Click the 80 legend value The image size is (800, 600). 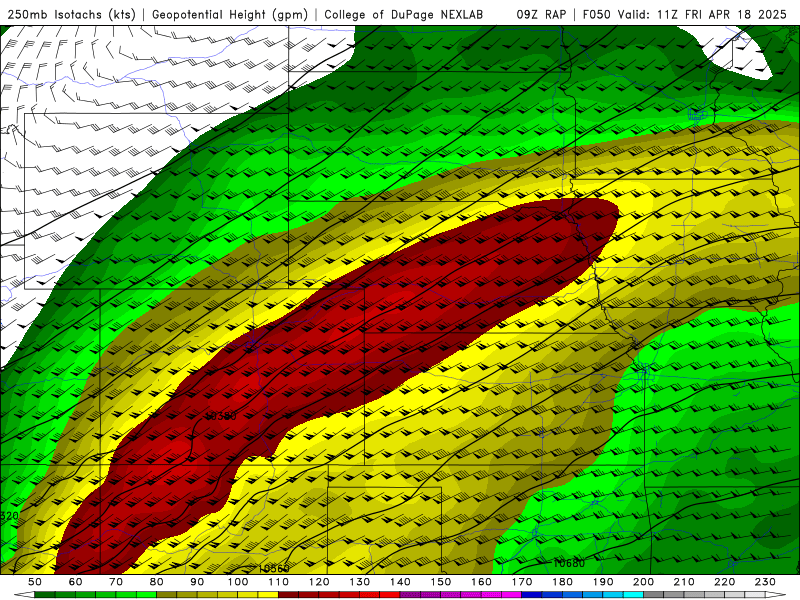pyautogui.click(x=157, y=582)
